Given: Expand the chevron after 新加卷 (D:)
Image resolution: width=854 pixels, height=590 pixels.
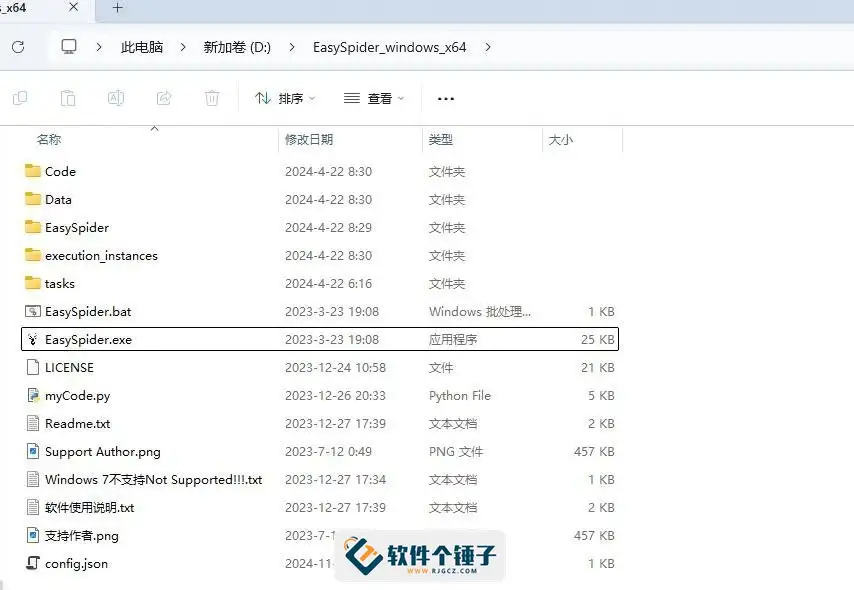Looking at the screenshot, I should pos(292,47).
